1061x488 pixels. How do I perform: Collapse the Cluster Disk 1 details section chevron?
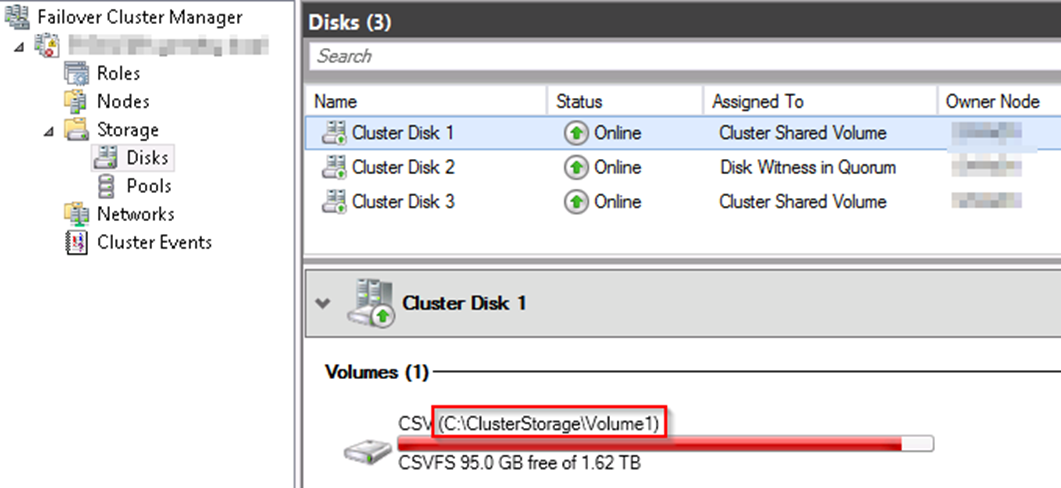point(323,303)
